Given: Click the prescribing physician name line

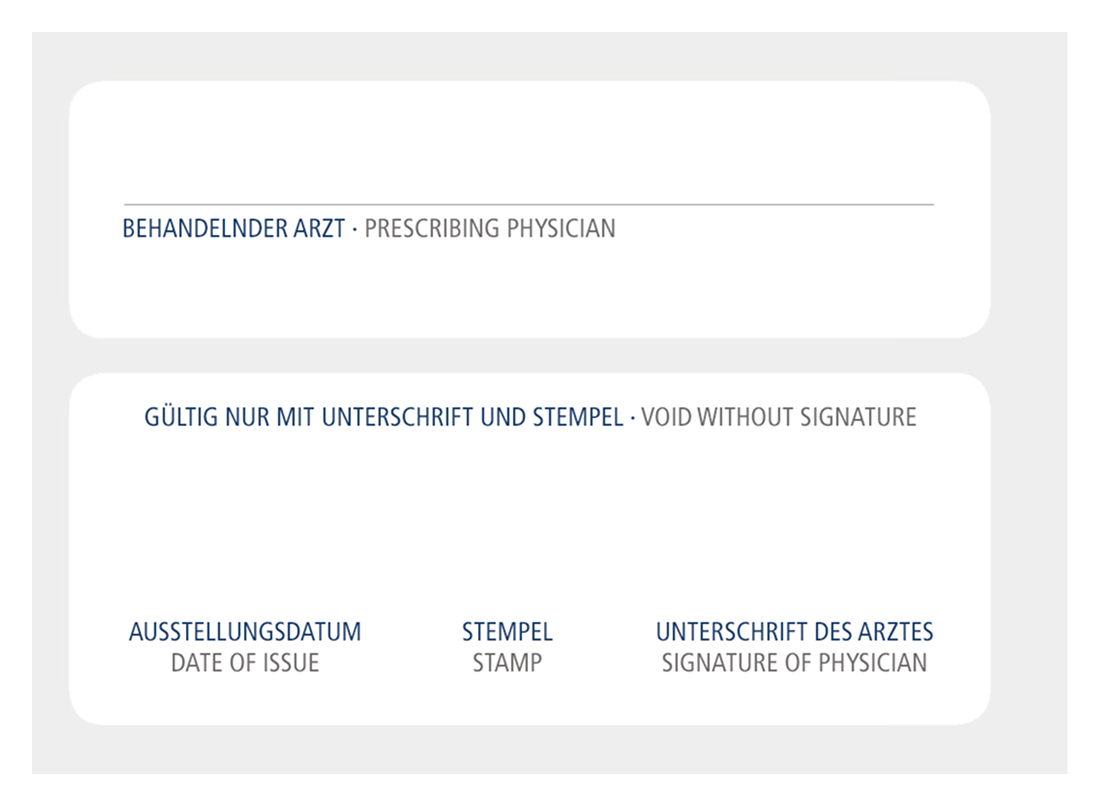Looking at the screenshot, I should (x=528, y=204).
